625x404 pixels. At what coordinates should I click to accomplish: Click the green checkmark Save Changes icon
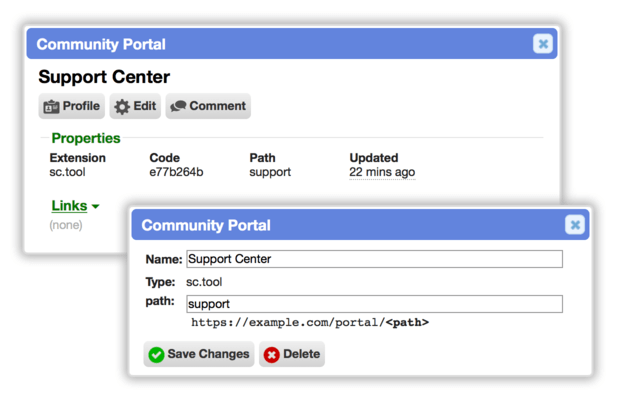point(156,354)
